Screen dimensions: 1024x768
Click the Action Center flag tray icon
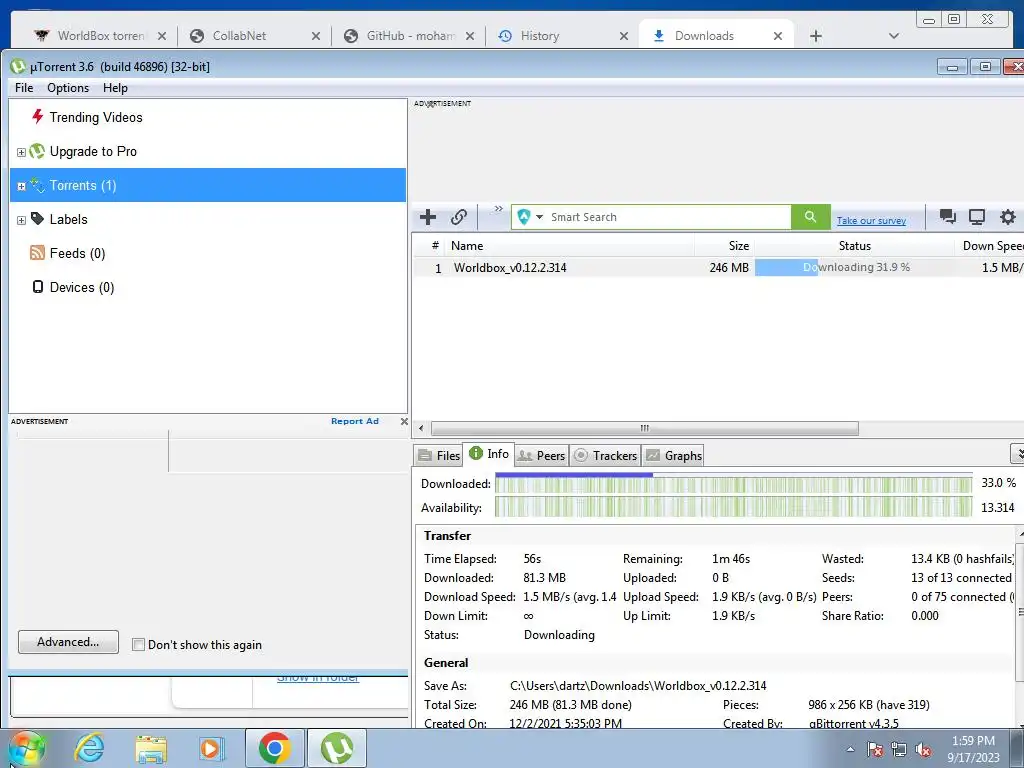coord(875,750)
